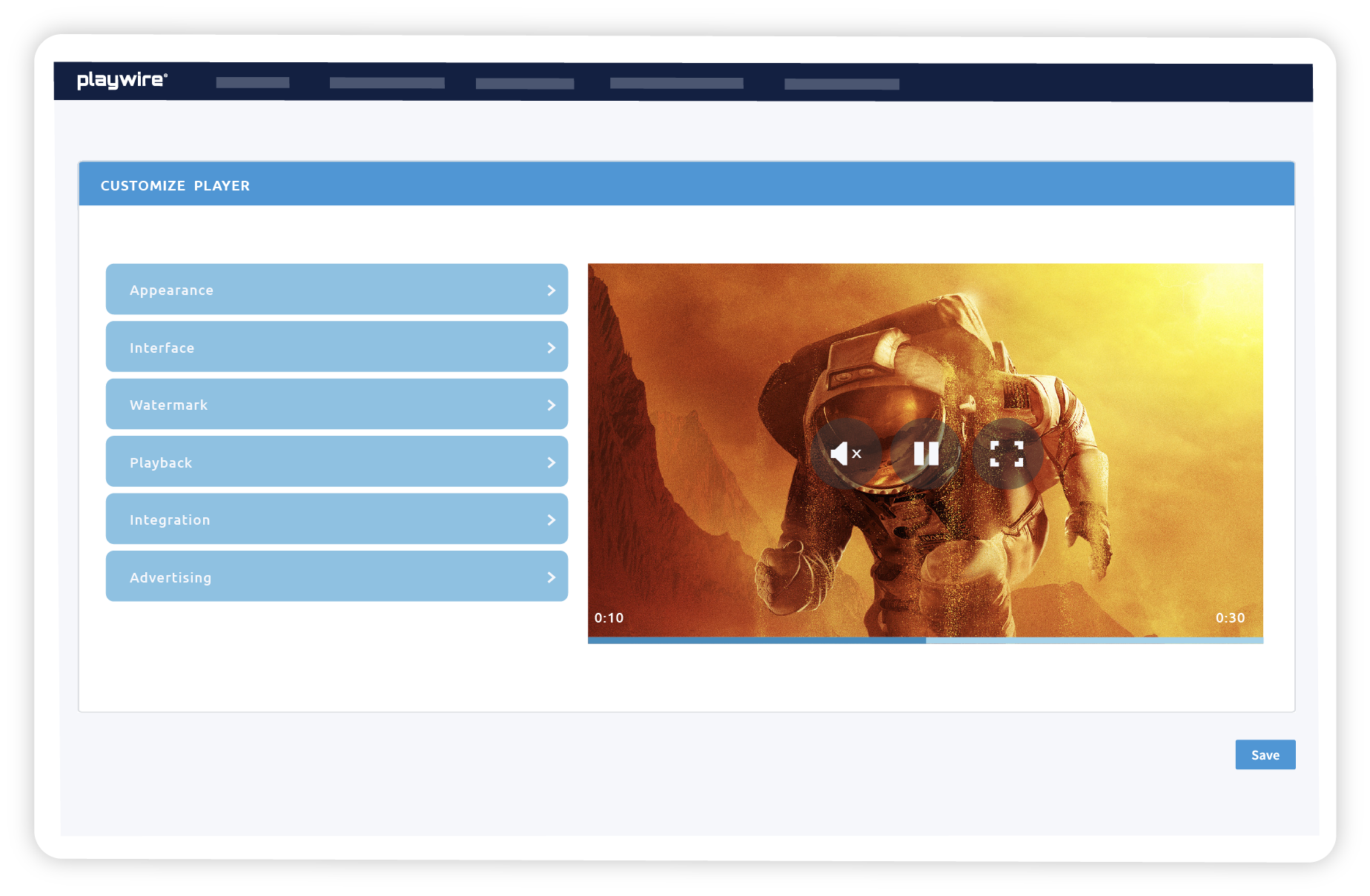Image resolution: width=1370 pixels, height=896 pixels.
Task: Open the fifth placeholder nav menu item
Action: (x=842, y=84)
